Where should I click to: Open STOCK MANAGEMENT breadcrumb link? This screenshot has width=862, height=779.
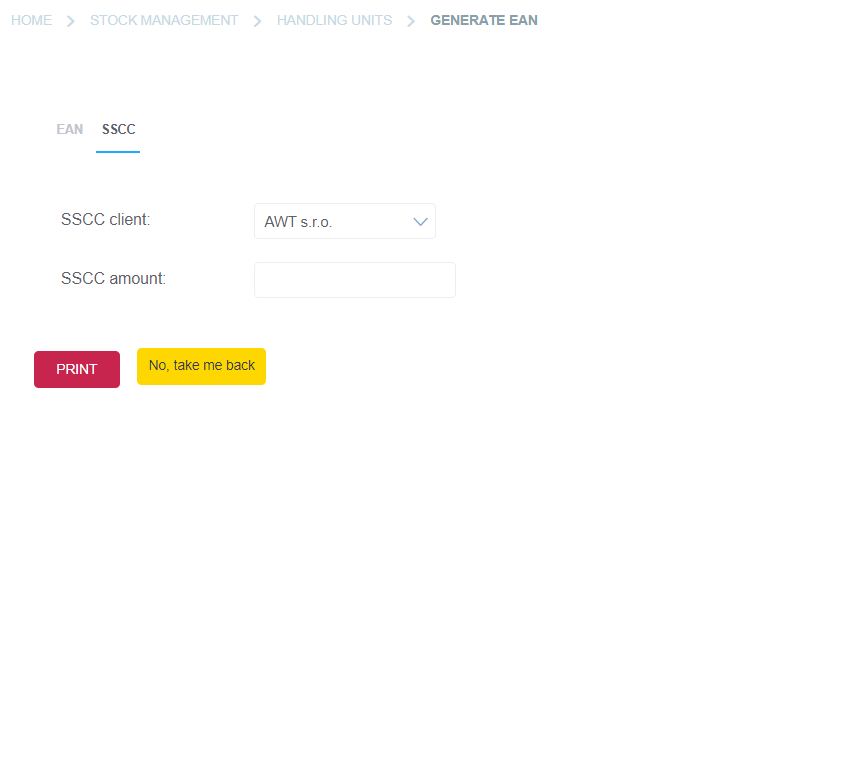pos(164,20)
